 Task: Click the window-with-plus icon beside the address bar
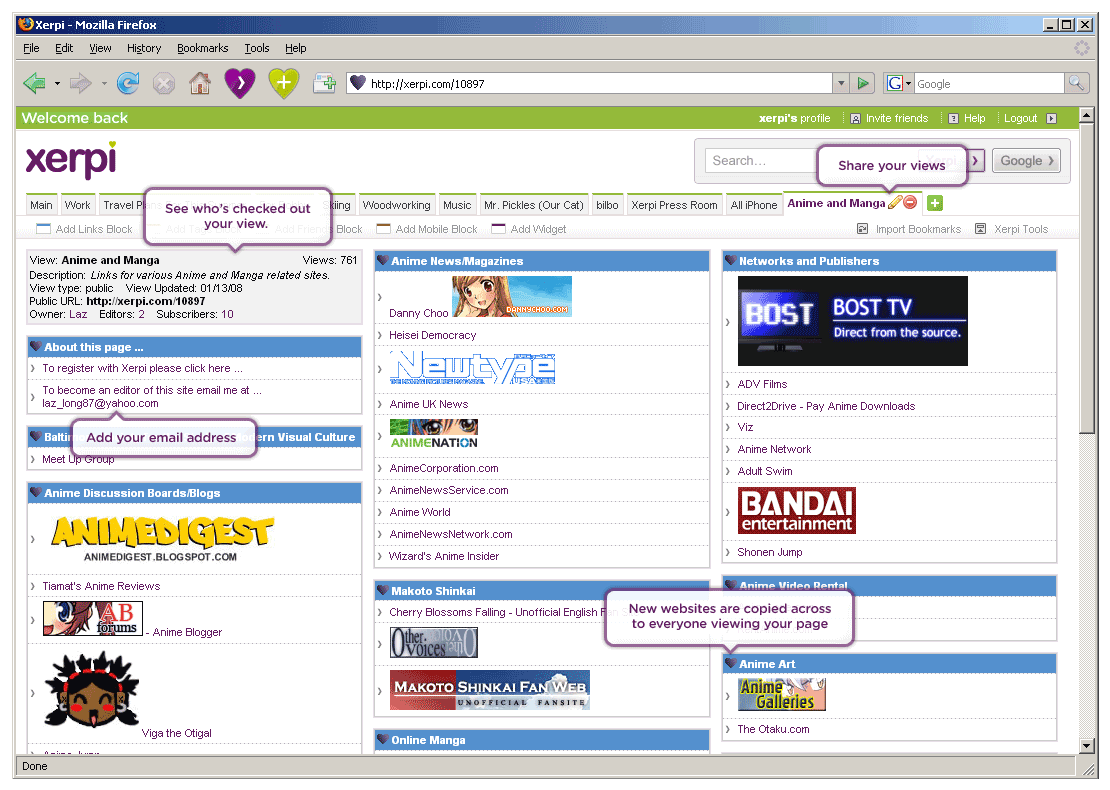[x=324, y=84]
